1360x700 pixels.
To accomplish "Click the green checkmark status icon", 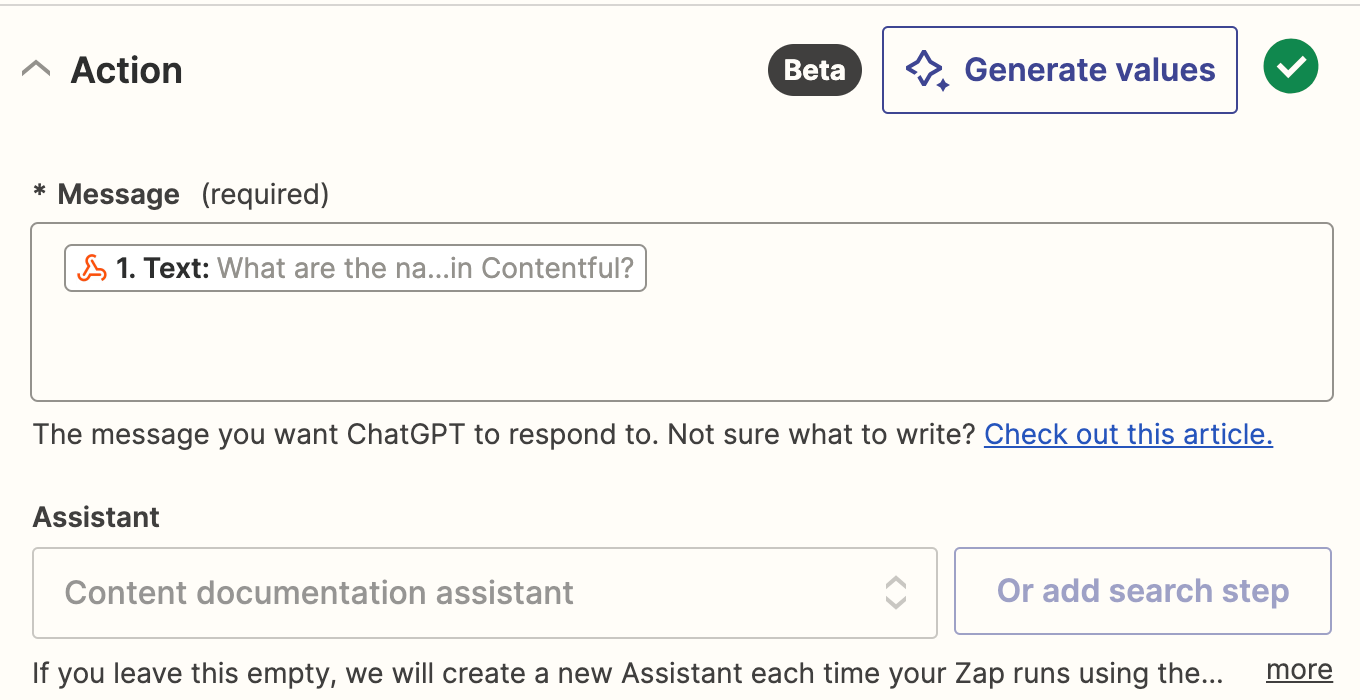I will click(1290, 67).
